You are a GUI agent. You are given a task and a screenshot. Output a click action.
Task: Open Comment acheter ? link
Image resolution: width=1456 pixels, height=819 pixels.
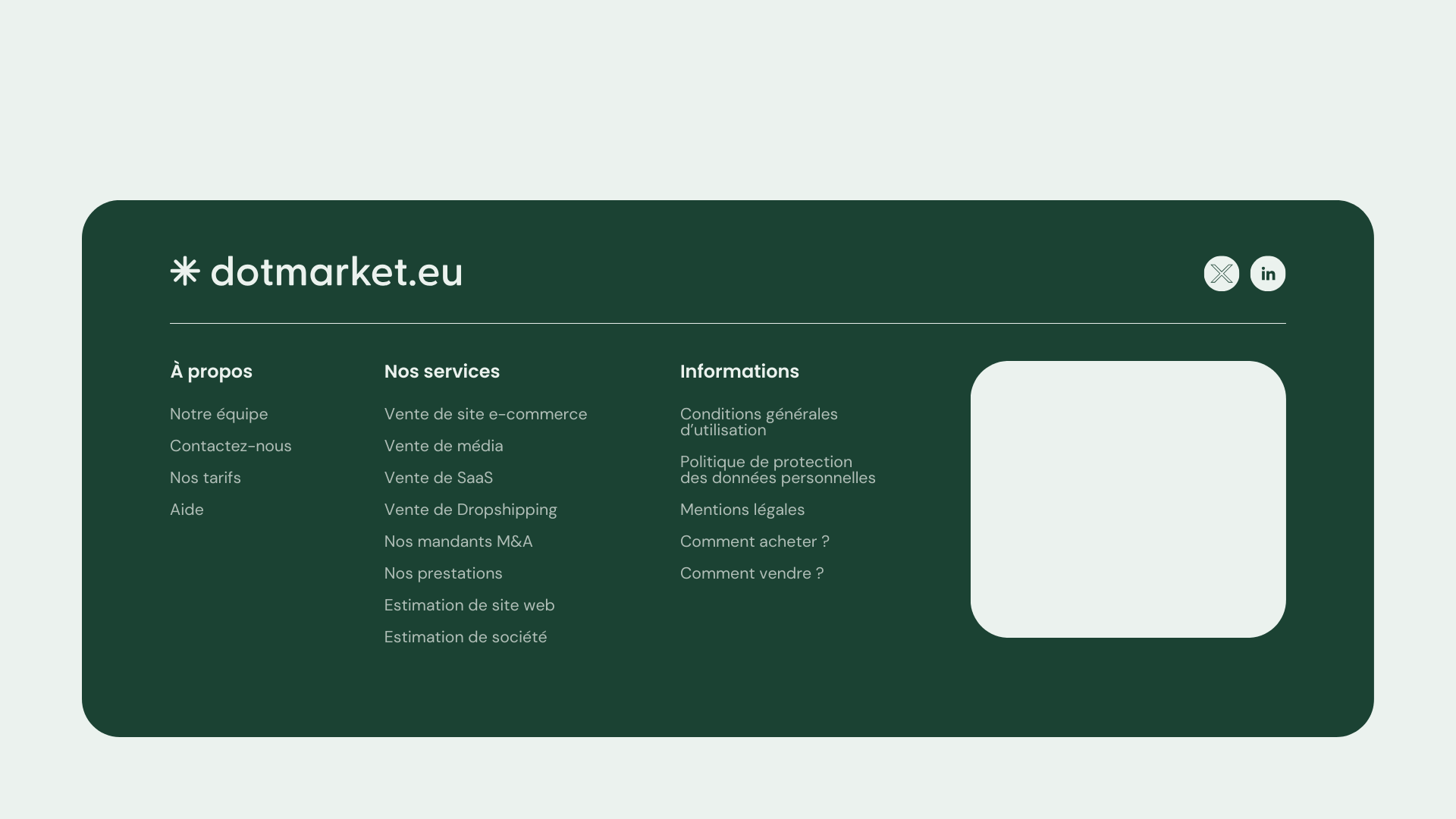[755, 541]
